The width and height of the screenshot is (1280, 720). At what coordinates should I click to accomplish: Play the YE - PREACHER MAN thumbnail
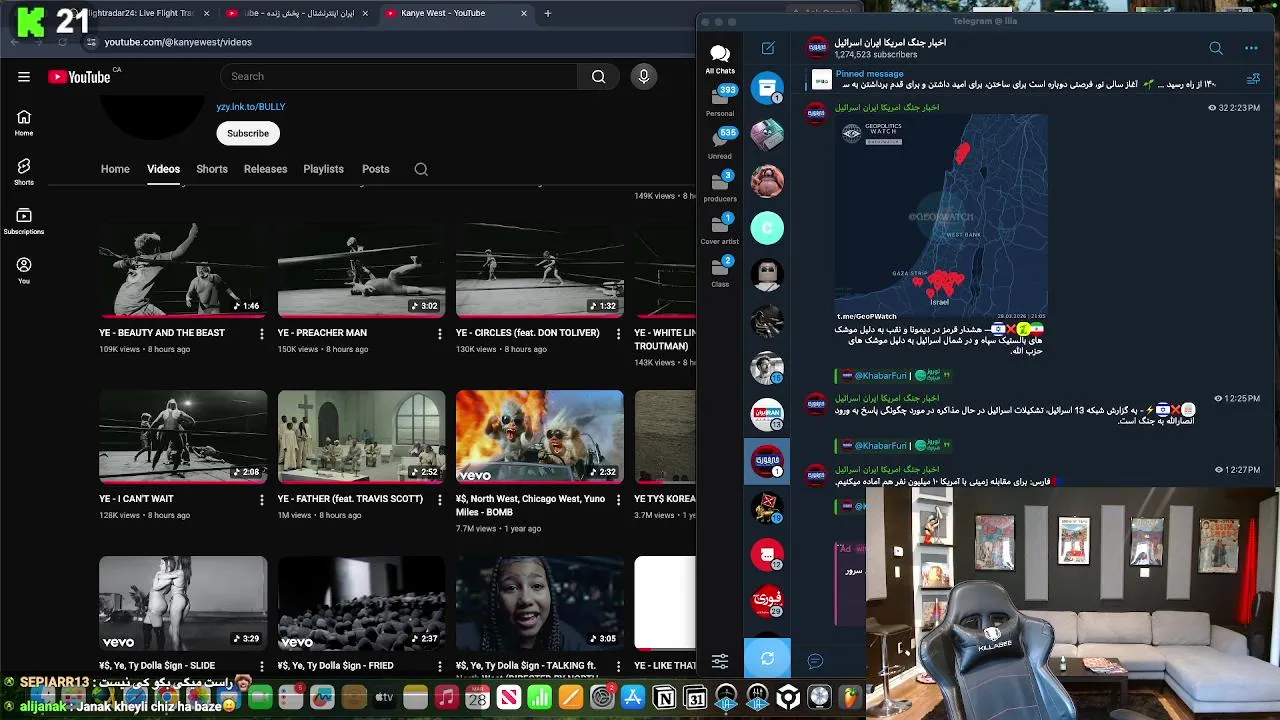pos(361,270)
